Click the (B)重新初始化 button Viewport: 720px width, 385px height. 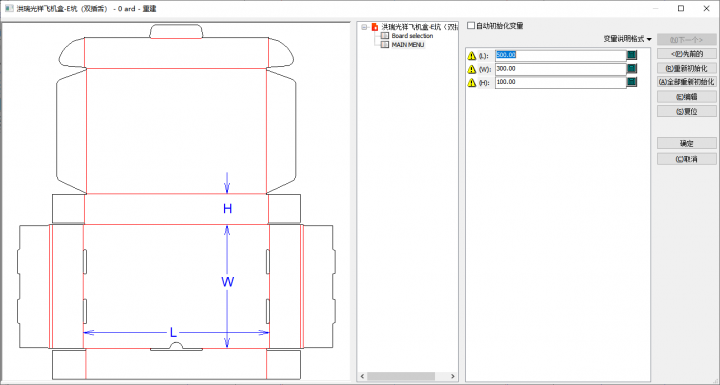point(686,68)
